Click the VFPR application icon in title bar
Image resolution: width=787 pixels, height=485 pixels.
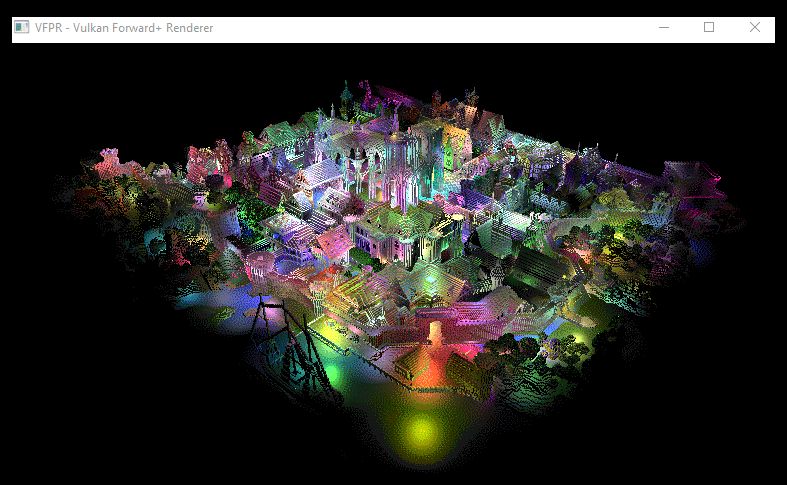coord(22,27)
